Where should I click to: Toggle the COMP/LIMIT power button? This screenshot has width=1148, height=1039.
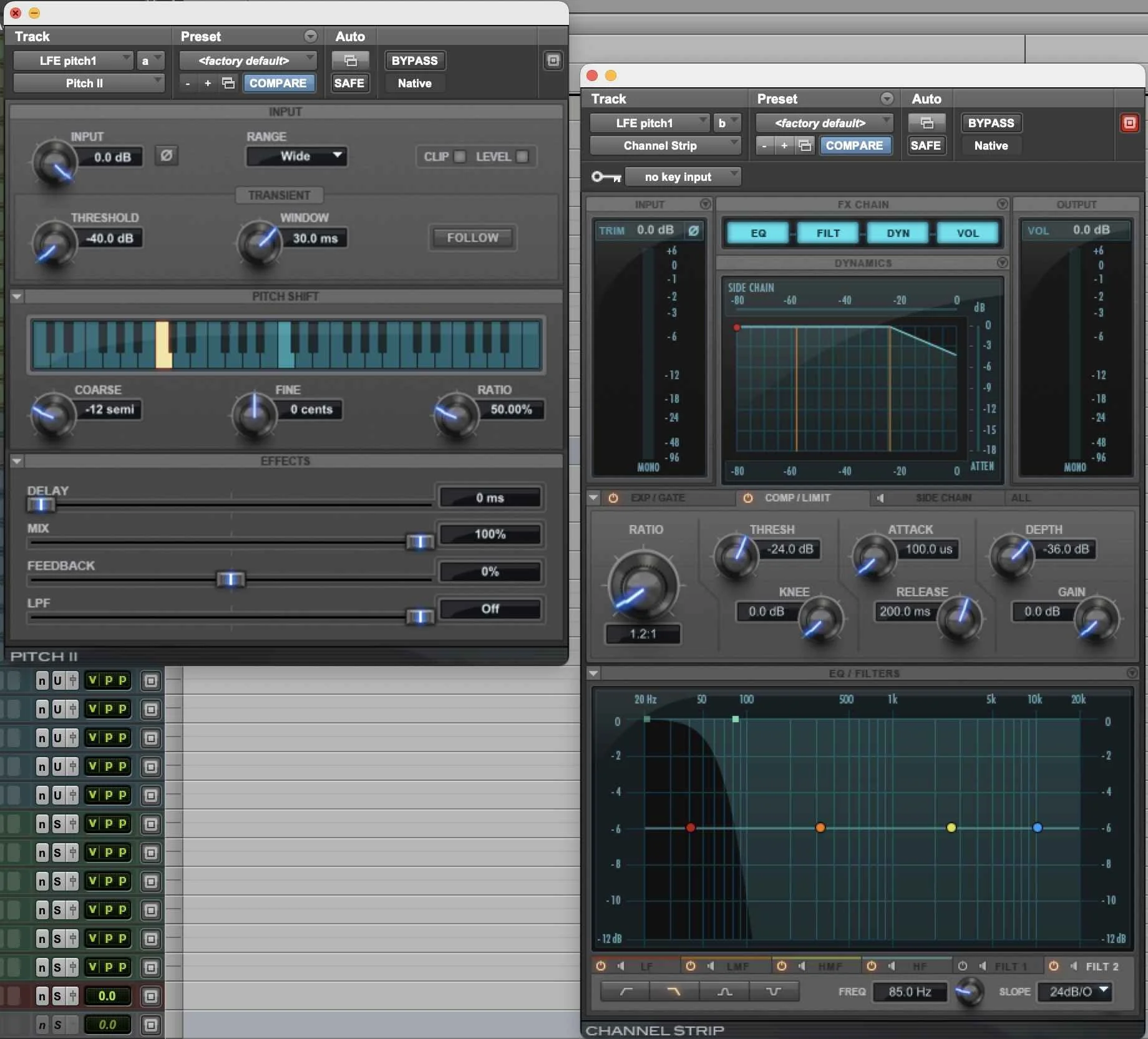[x=747, y=498]
